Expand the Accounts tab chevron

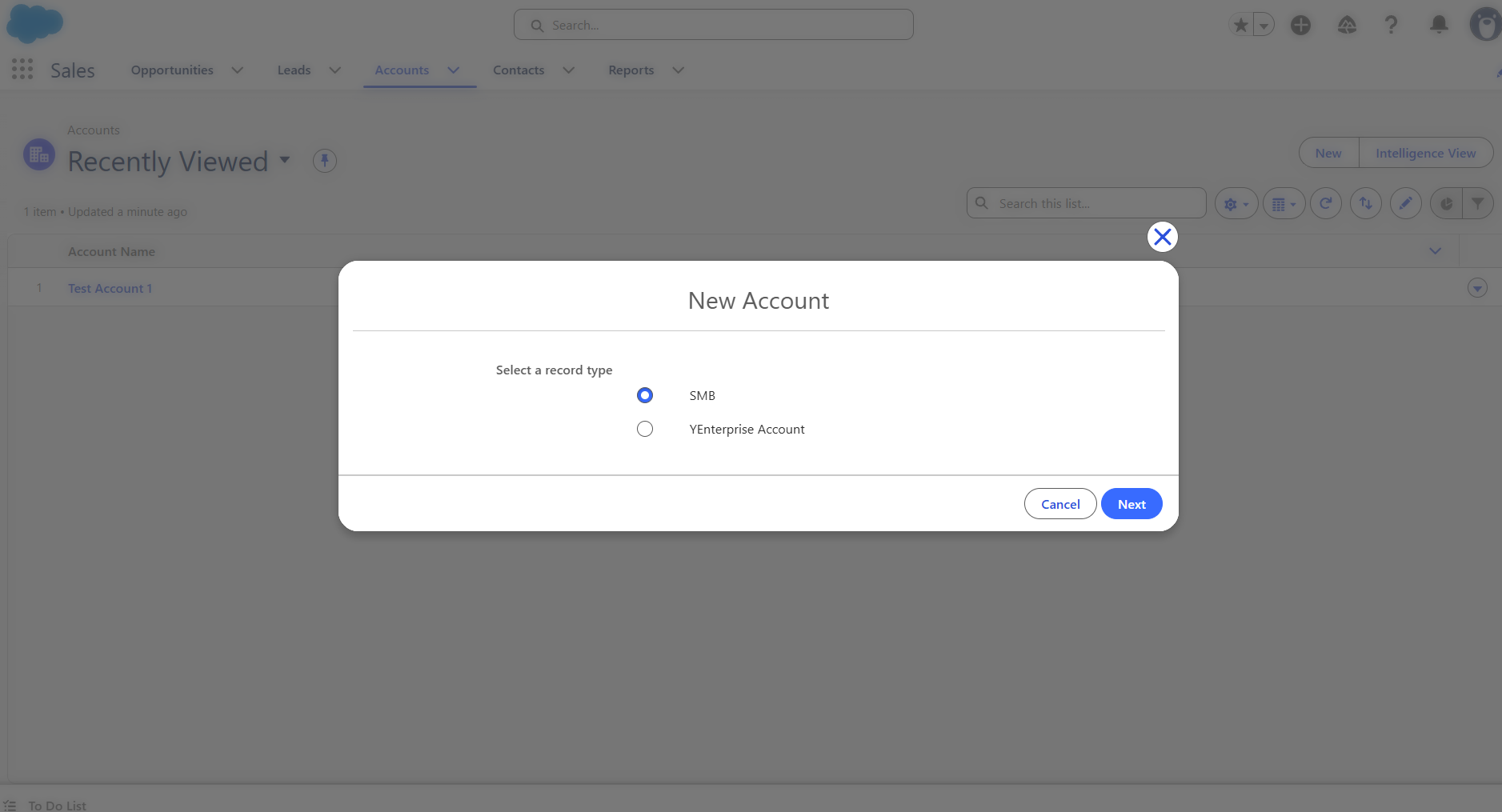click(x=454, y=70)
